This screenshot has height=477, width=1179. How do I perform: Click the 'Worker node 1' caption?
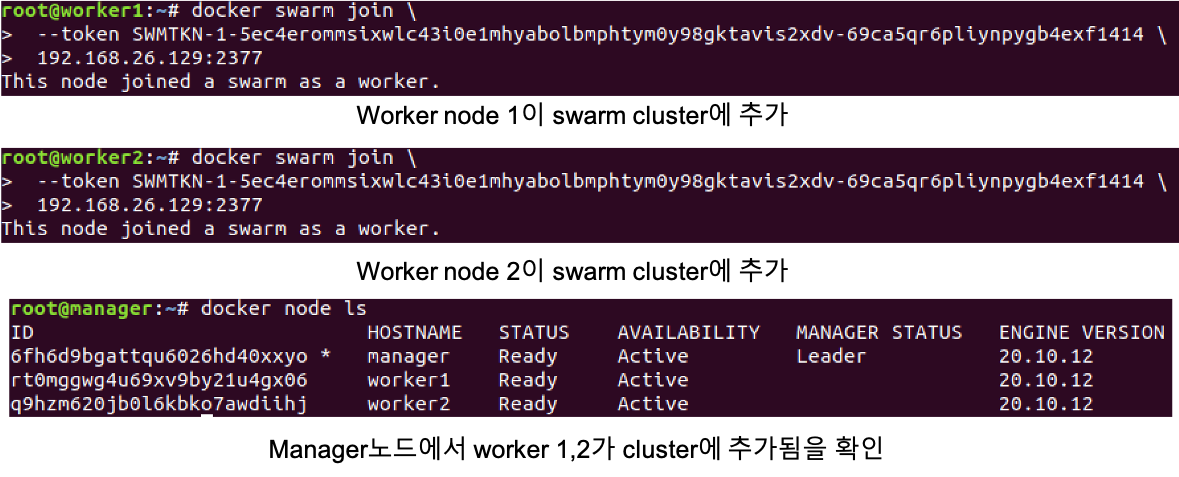572,117
